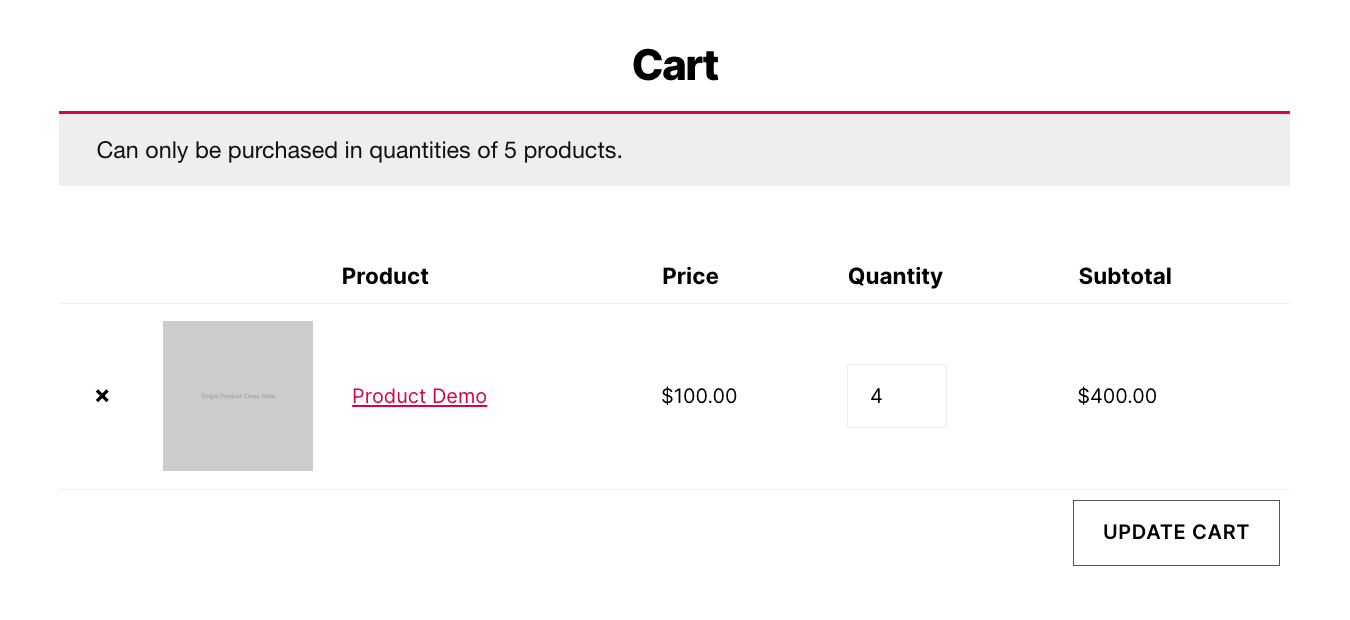This screenshot has width=1350, height=620.
Task: Click the word 'Demo' in the product link
Action: (460, 396)
